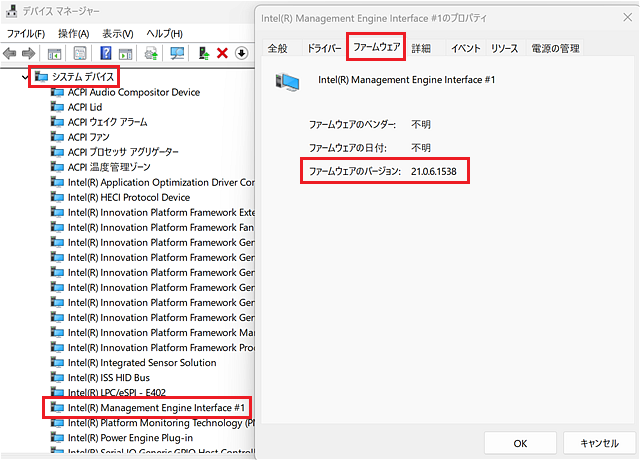Screen dimensions: 640x460
Task: Click the icon beside Intel(R) HECI Protocol Device
Action: click(57, 197)
